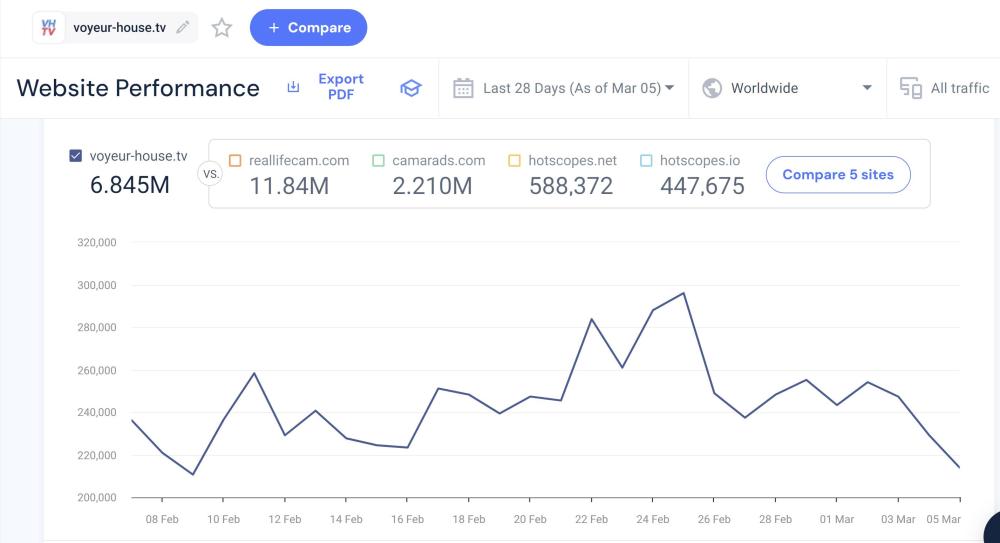Enable the reallifecam.com checkbox
The height and width of the screenshot is (543, 1000).
pos(235,160)
